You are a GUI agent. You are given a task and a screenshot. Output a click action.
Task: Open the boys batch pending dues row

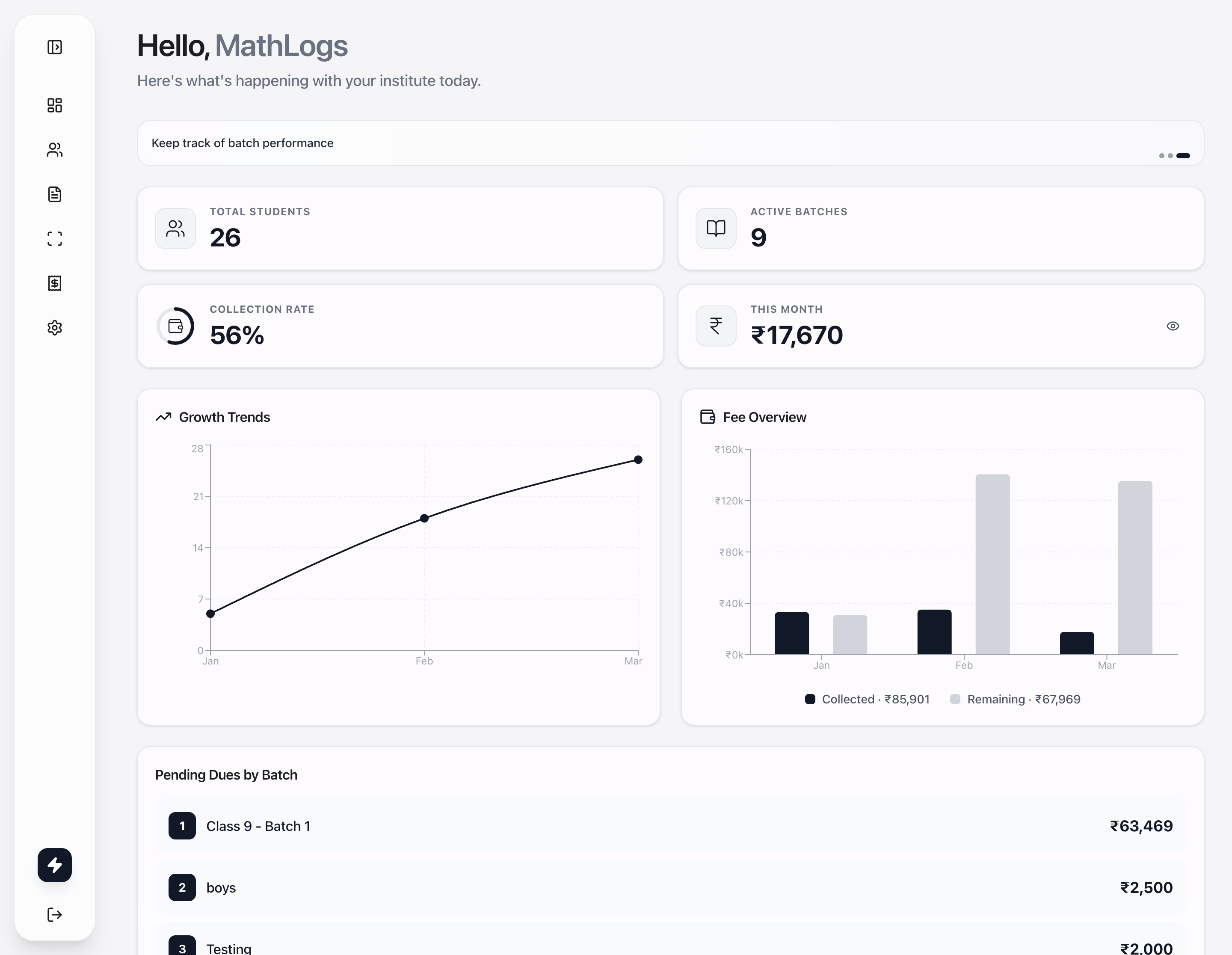click(x=669, y=887)
